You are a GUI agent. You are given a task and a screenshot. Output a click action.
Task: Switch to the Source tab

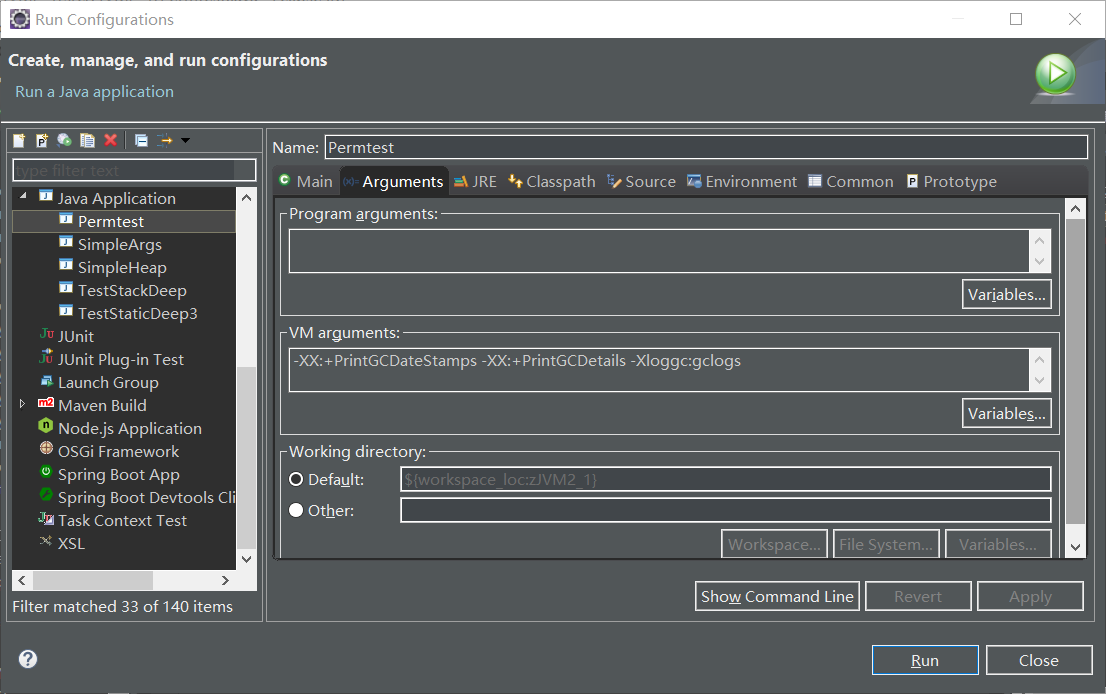tap(641, 181)
